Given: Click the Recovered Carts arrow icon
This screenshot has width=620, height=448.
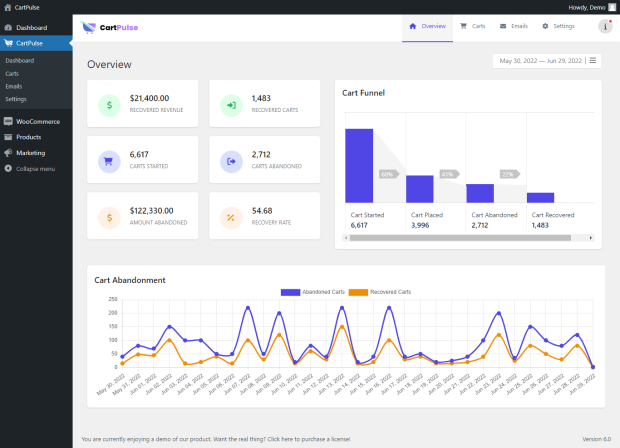Looking at the screenshot, I should [231, 104].
